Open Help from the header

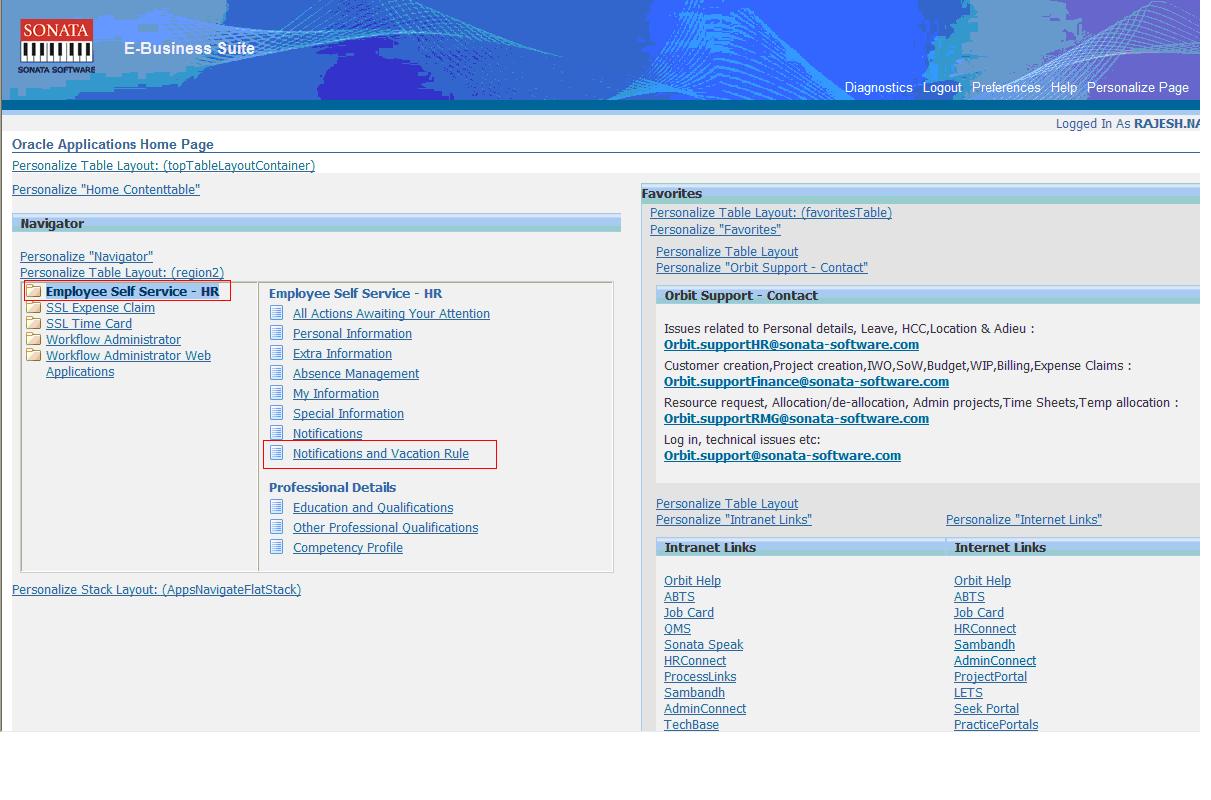coord(1064,88)
